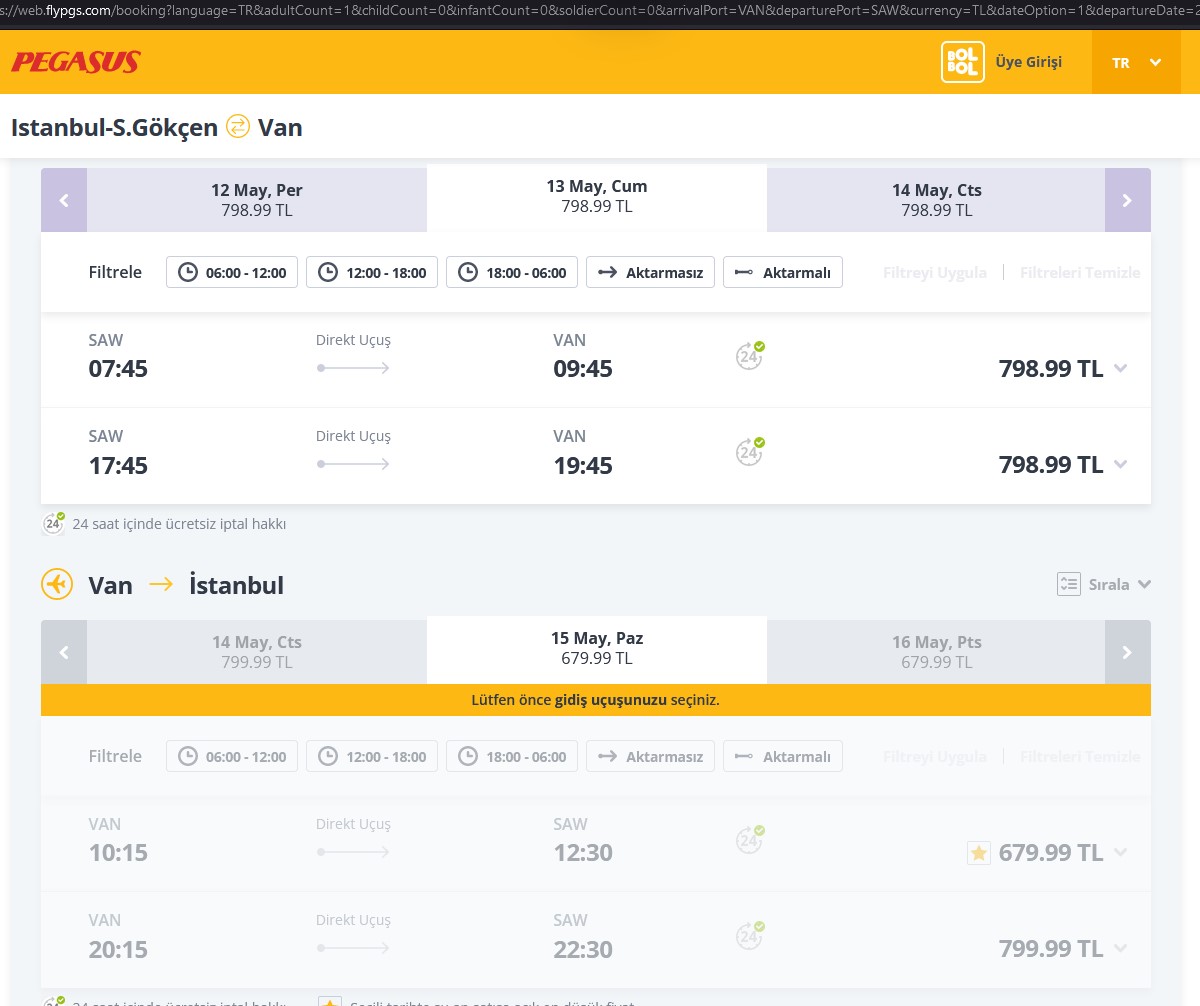Show previous departure dates with left arrow
The height and width of the screenshot is (1006, 1200).
tap(64, 200)
